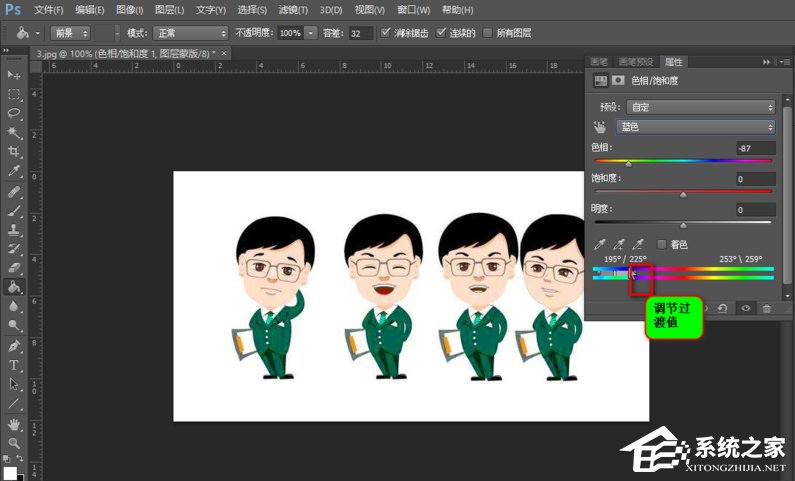Select the Dodge tool

click(x=14, y=325)
